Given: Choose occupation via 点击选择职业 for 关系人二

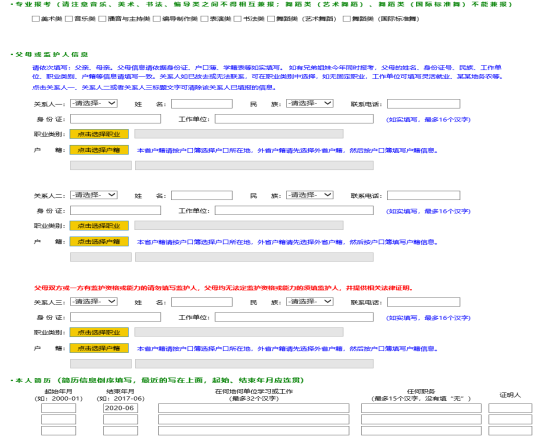Looking at the screenshot, I should point(99,226).
